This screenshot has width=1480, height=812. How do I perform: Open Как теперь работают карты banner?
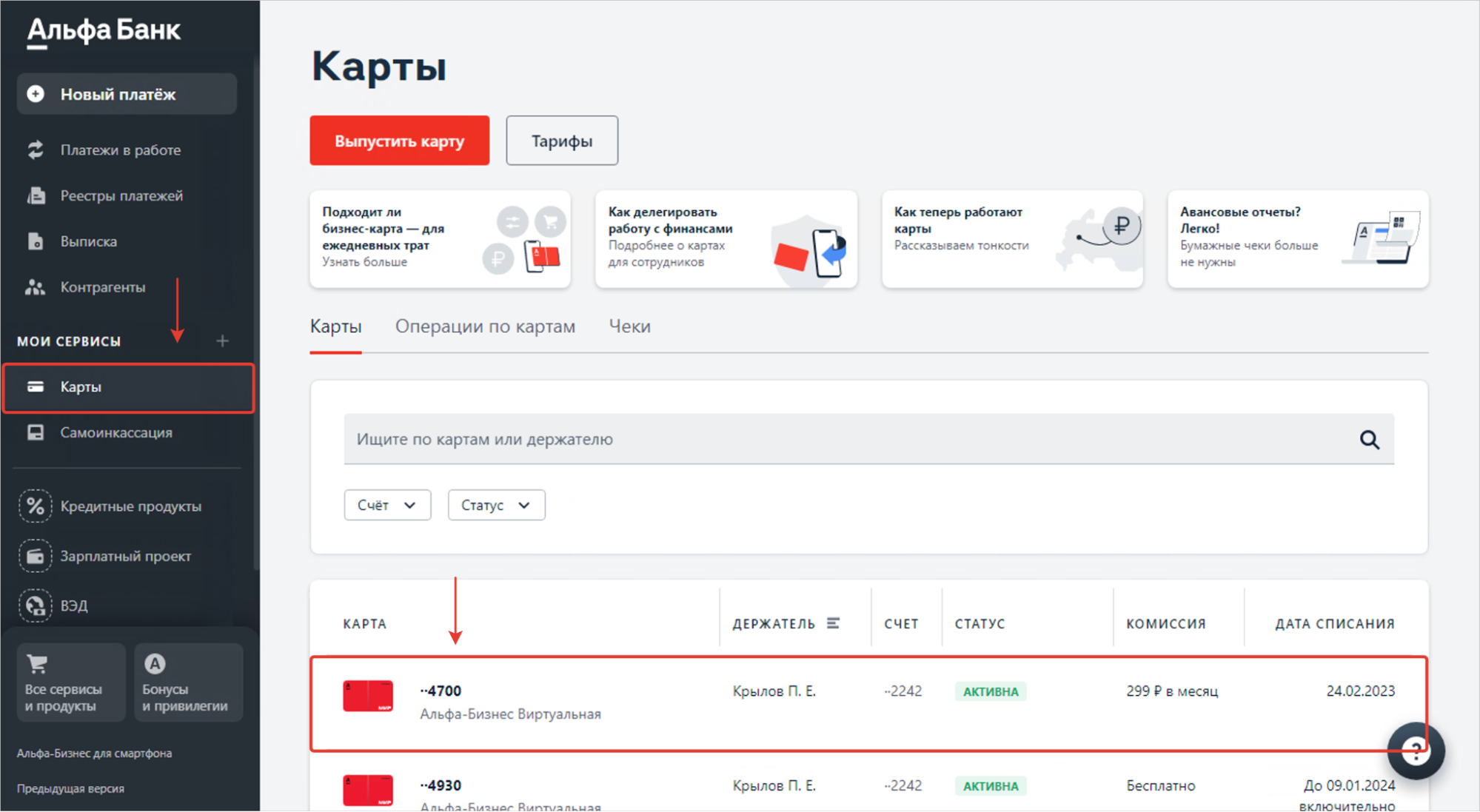[1012, 239]
